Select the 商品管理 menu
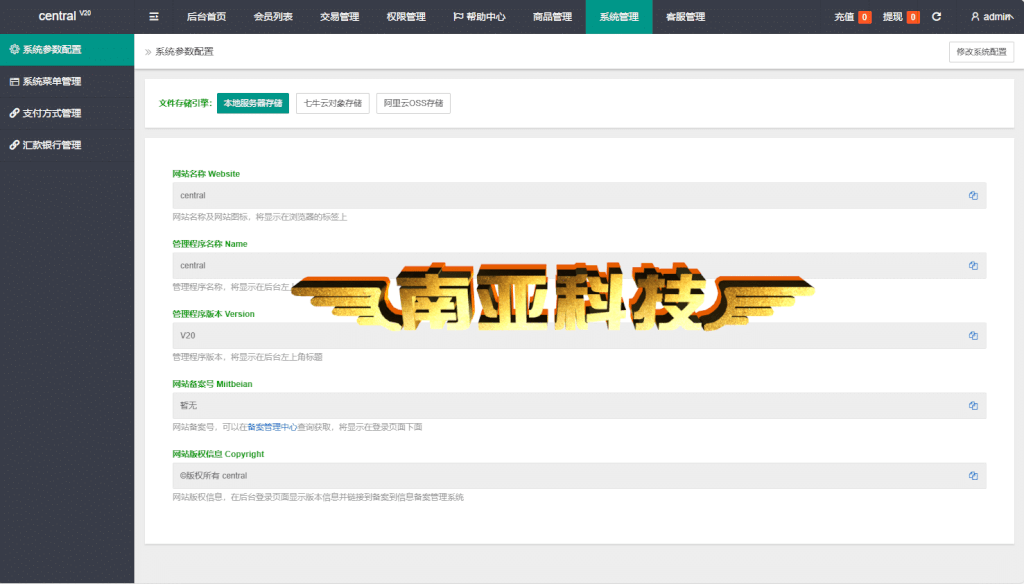 pyautogui.click(x=552, y=16)
